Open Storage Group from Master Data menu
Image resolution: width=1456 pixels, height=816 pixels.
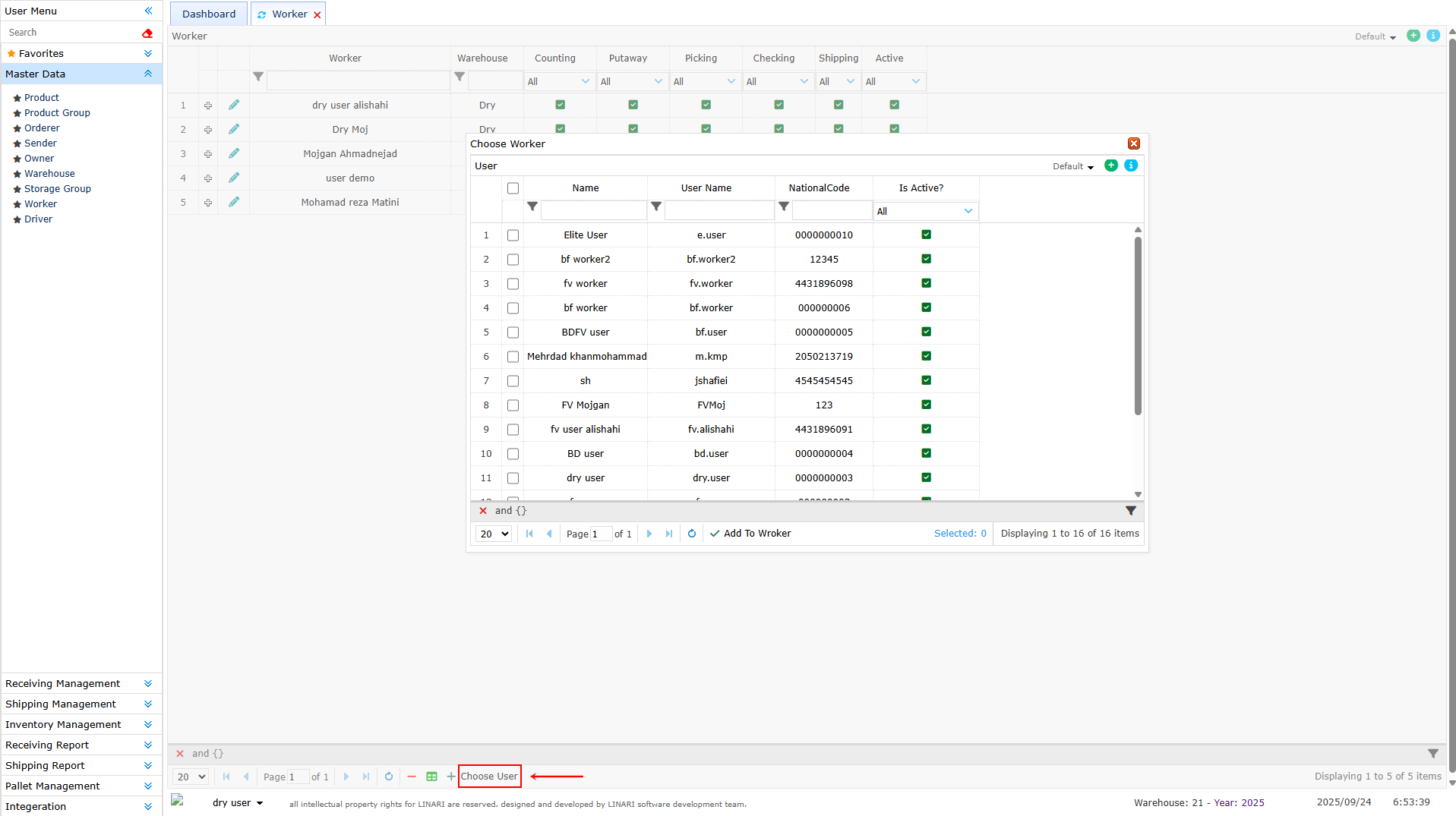(58, 188)
